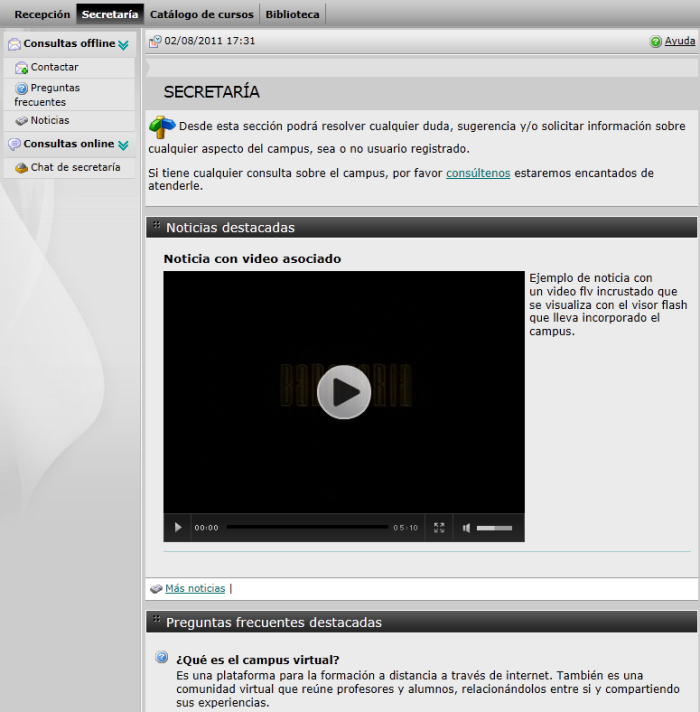Click the Preguntas frecuentes question icon
700x712 pixels.
tap(21, 88)
